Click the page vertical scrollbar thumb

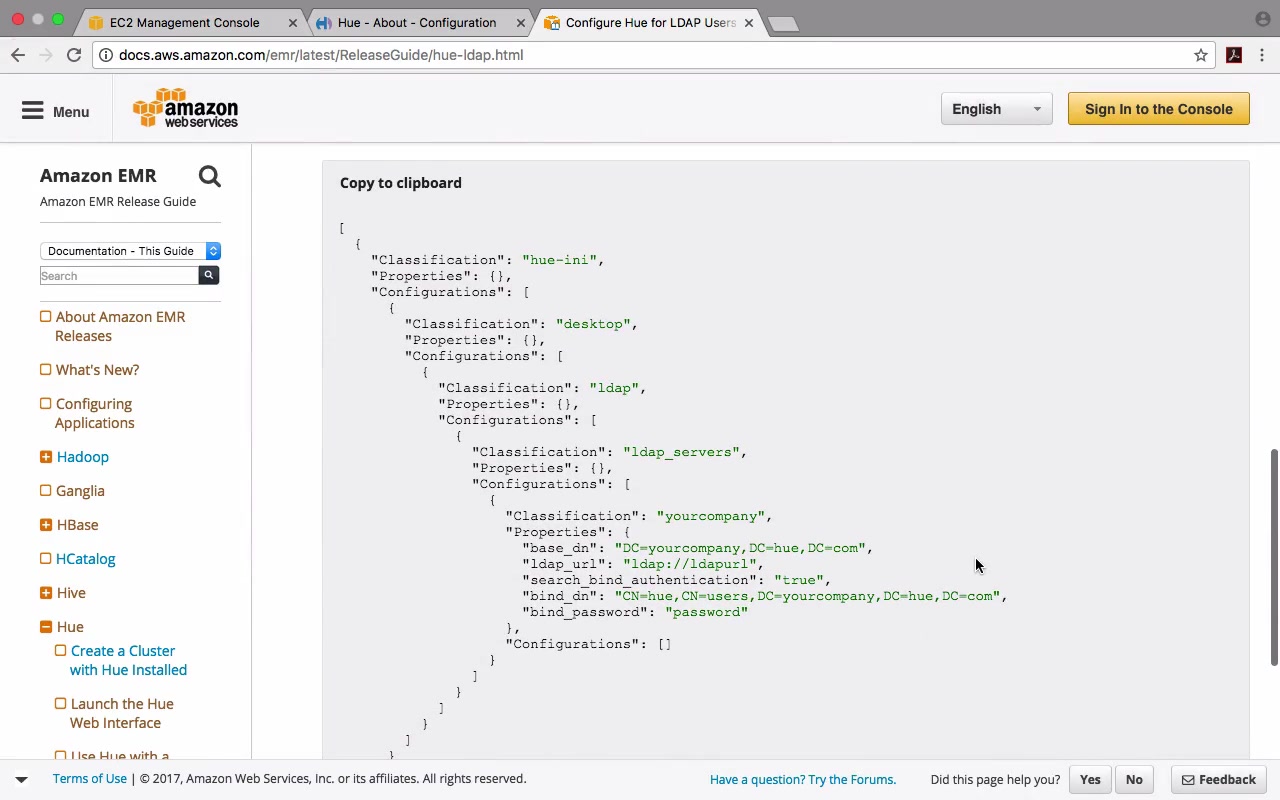click(x=1273, y=557)
